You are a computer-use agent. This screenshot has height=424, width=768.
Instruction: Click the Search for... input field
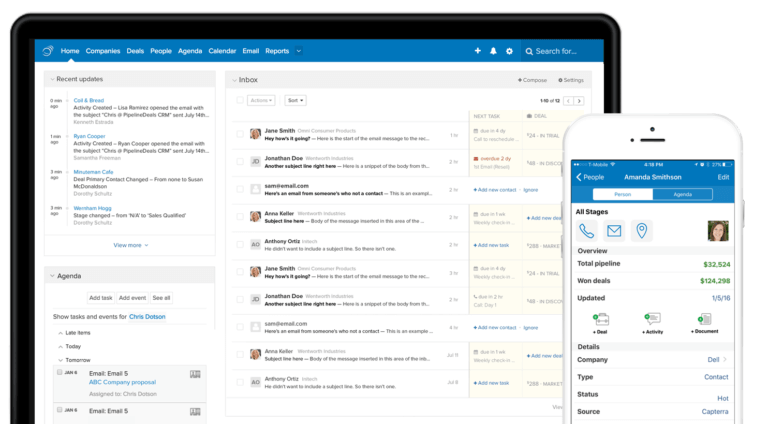(x=565, y=51)
